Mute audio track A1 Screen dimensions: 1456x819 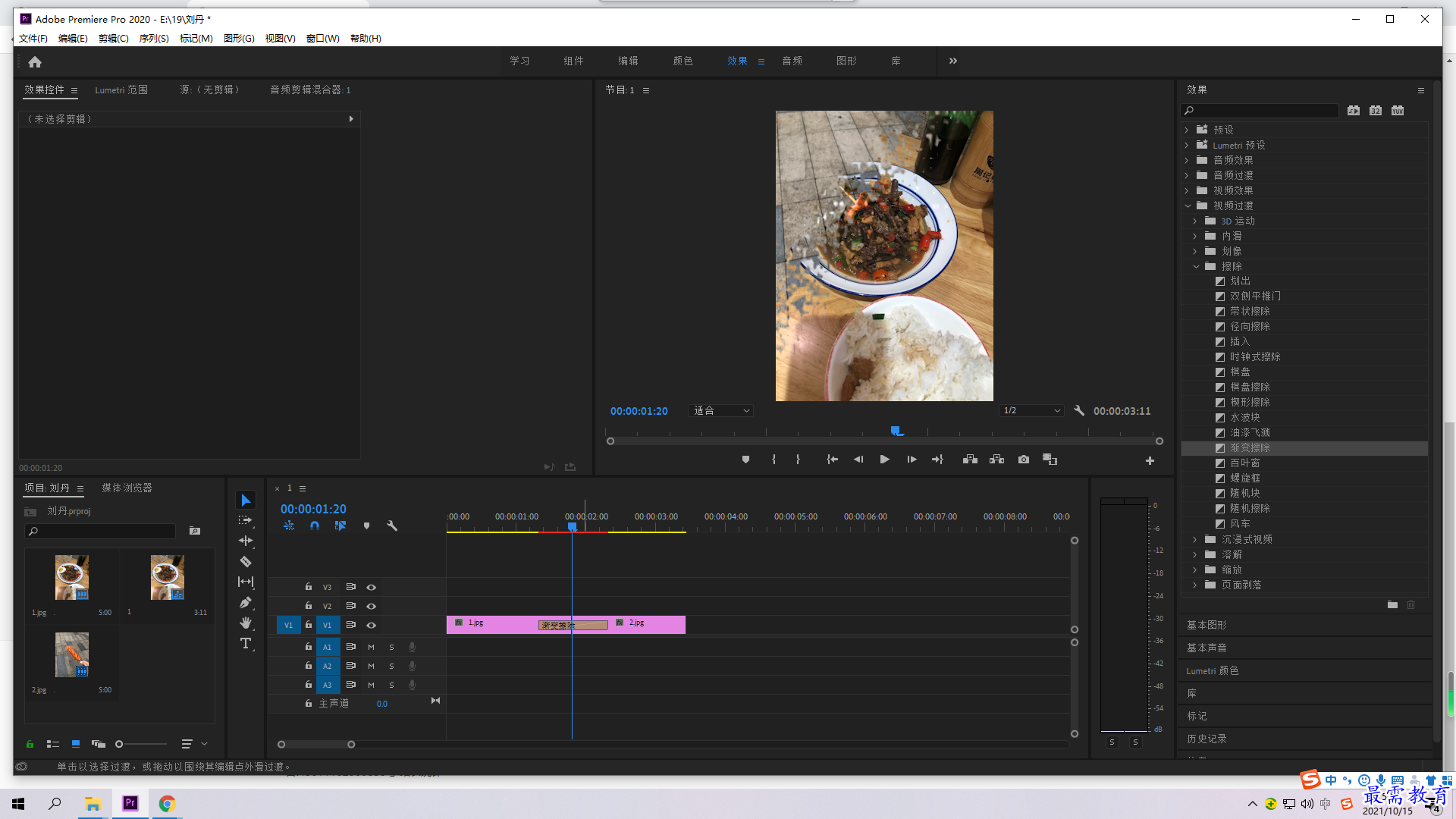coord(371,647)
